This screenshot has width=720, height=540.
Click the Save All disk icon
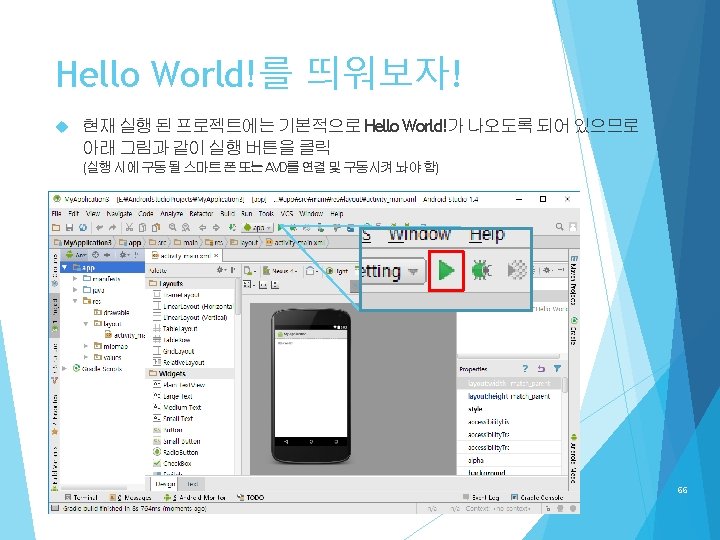point(69,227)
